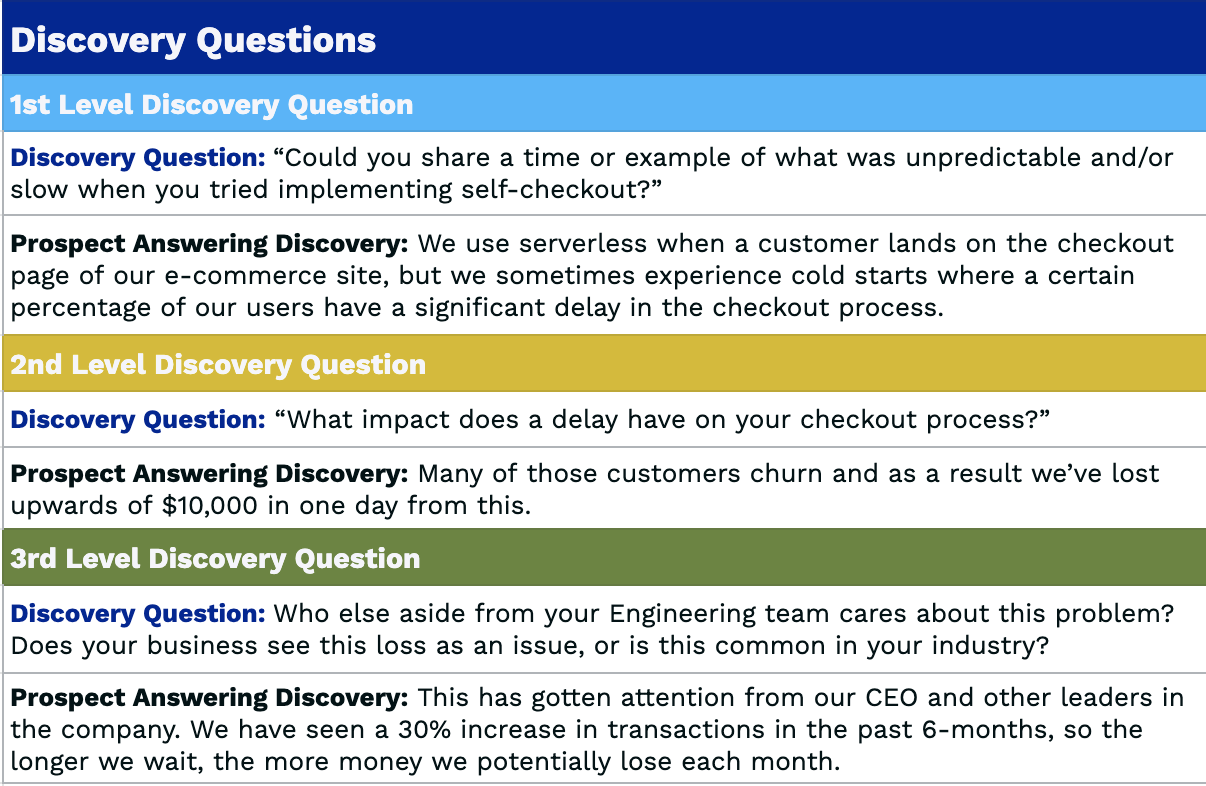Click the "Discovery Question:" label under 1st Level
This screenshot has width=1206, height=786.
click(138, 158)
